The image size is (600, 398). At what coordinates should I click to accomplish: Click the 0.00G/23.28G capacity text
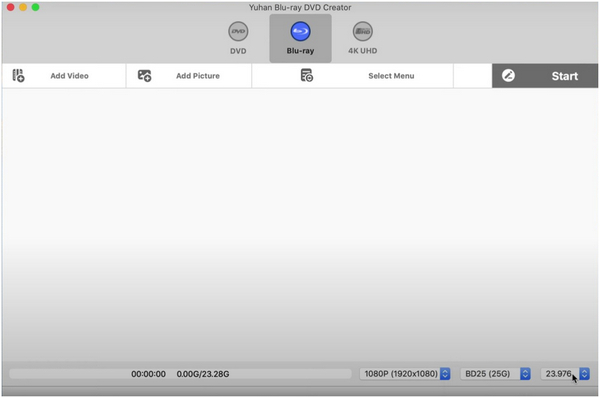point(203,374)
